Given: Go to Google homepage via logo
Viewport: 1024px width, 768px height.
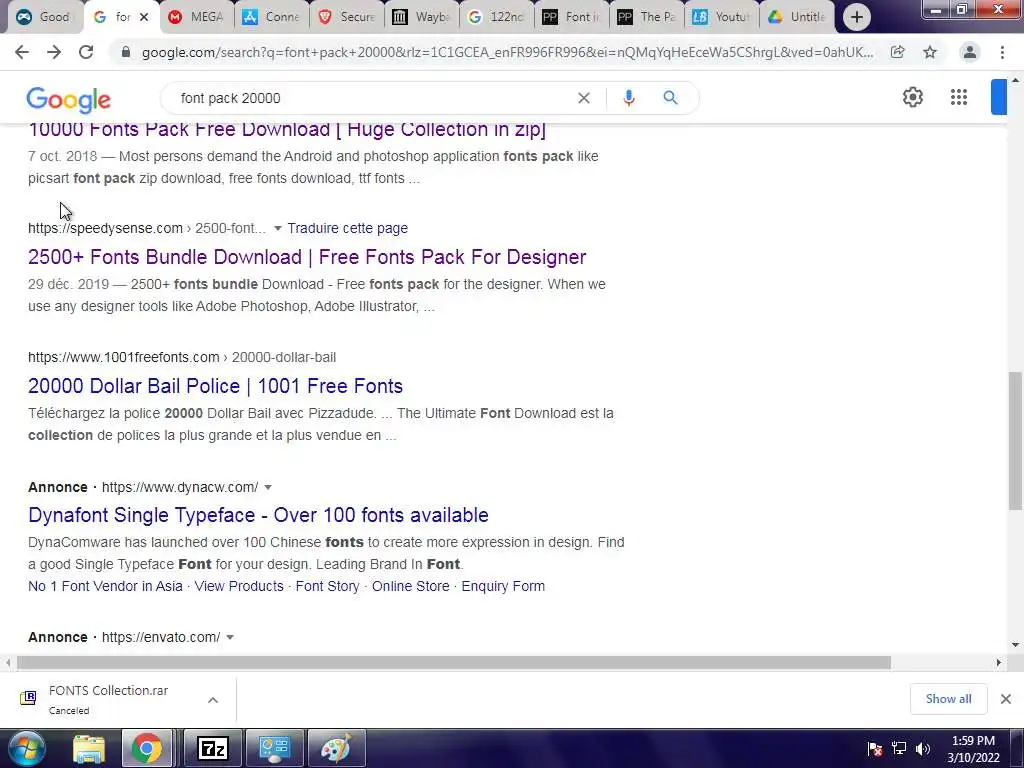Looking at the screenshot, I should pyautogui.click(x=69, y=99).
